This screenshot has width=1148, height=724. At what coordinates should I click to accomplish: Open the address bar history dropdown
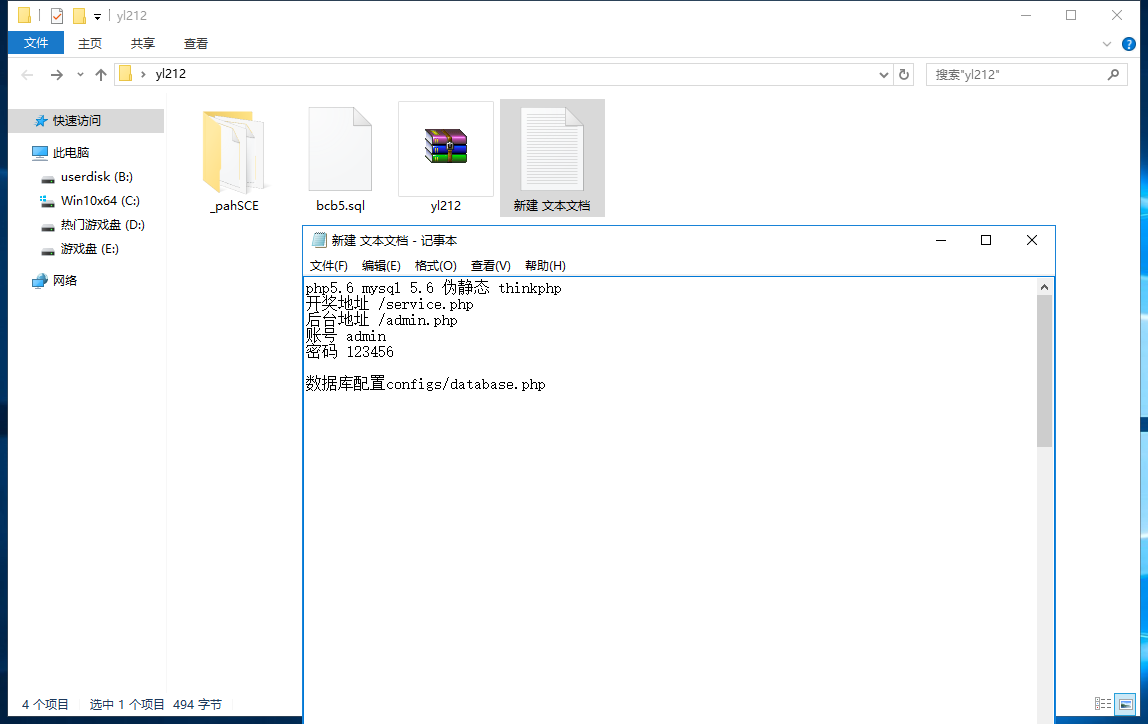(884, 75)
